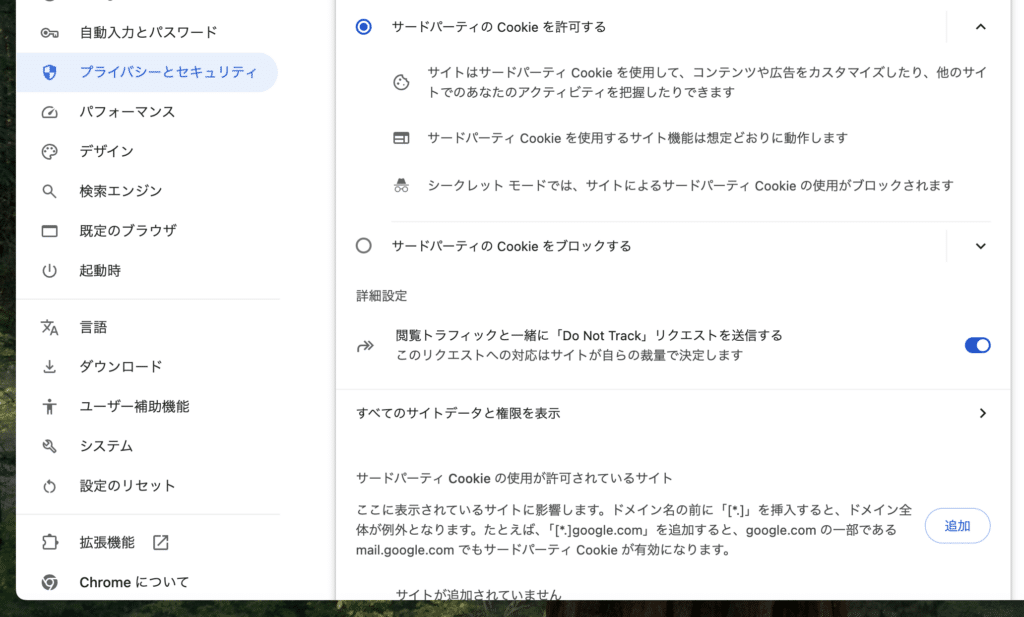Click the 追加 button to add a site
The width and height of the screenshot is (1024, 617).
pos(957,526)
